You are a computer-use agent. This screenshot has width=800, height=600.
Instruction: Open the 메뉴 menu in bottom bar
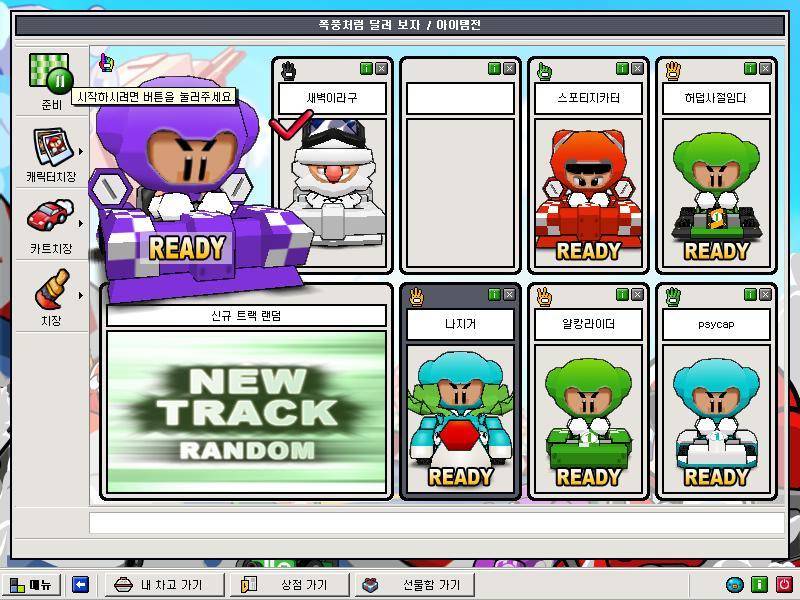coord(31,585)
